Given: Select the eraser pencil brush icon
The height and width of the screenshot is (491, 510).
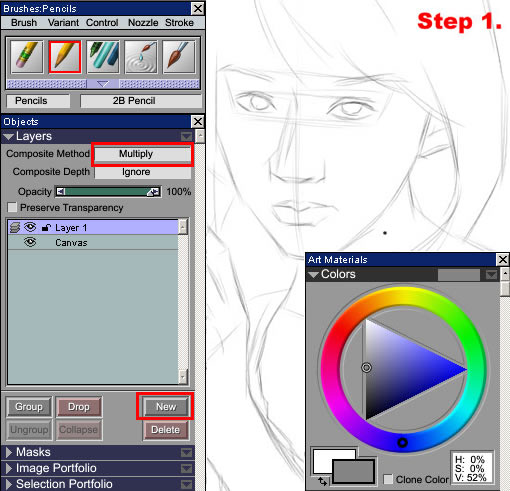Looking at the screenshot, I should click(27, 57).
